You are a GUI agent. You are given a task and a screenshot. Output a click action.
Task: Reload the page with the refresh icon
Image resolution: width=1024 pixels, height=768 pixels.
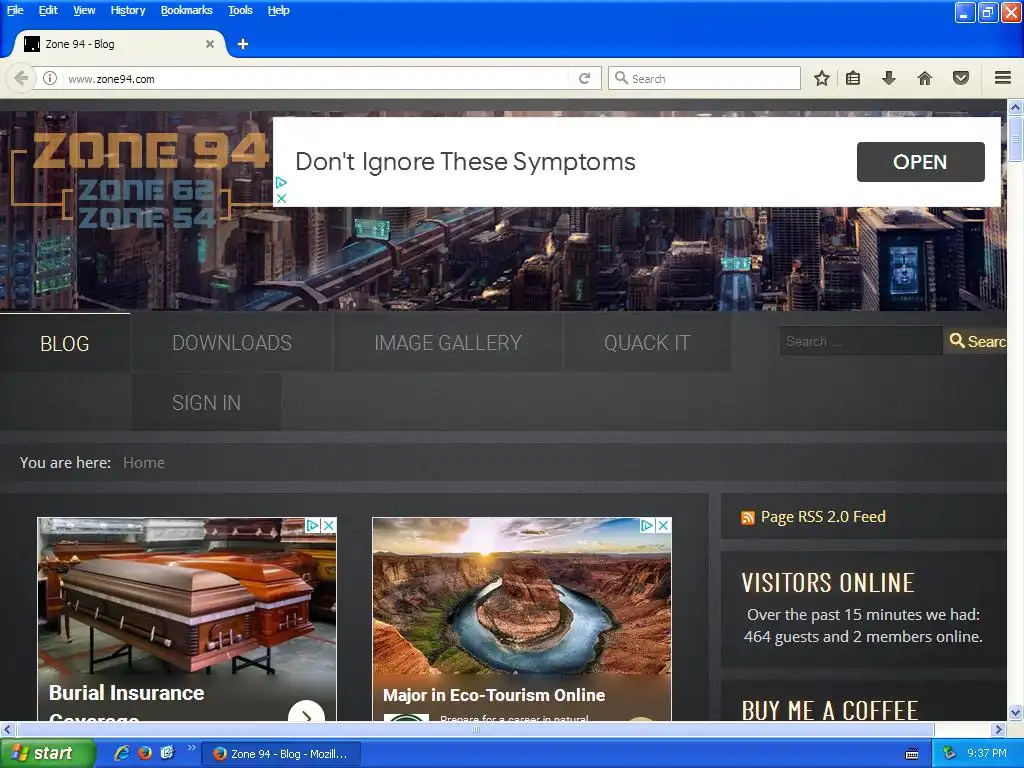pyautogui.click(x=584, y=78)
